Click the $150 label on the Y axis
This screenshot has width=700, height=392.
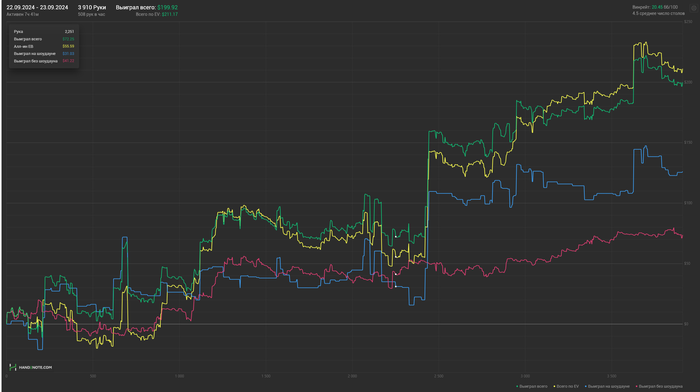(688, 142)
